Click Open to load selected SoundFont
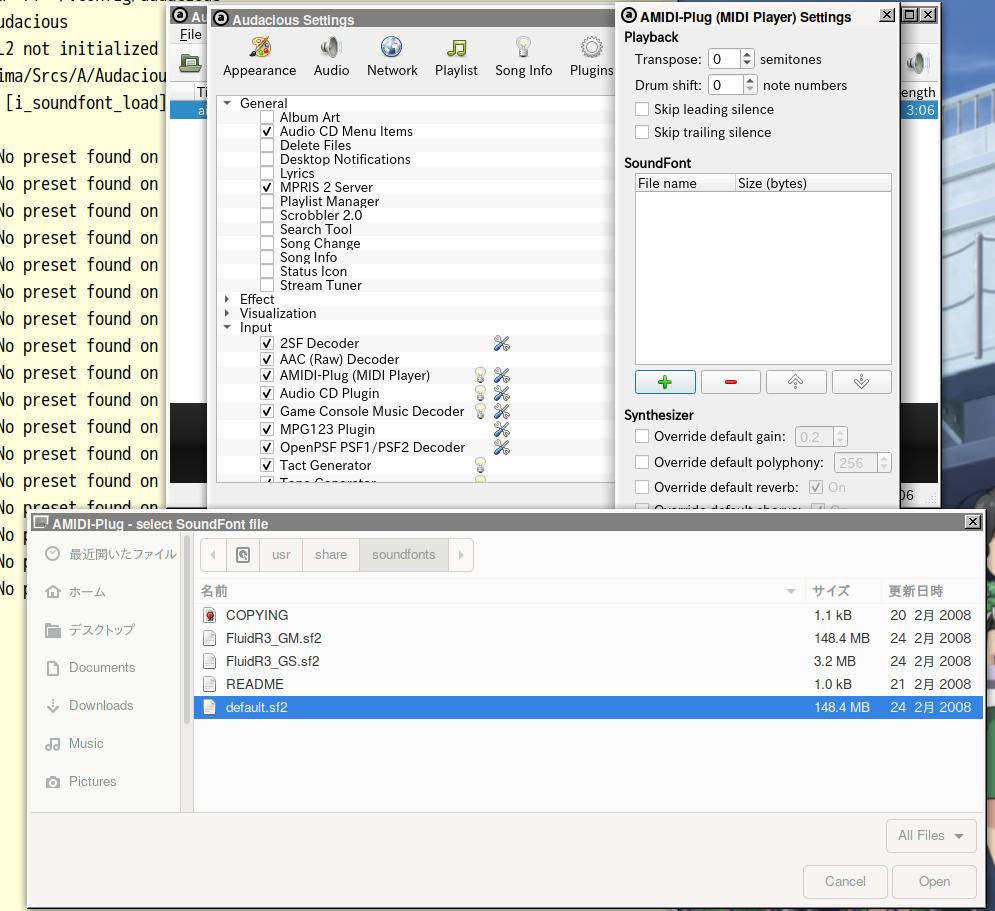 point(934,882)
